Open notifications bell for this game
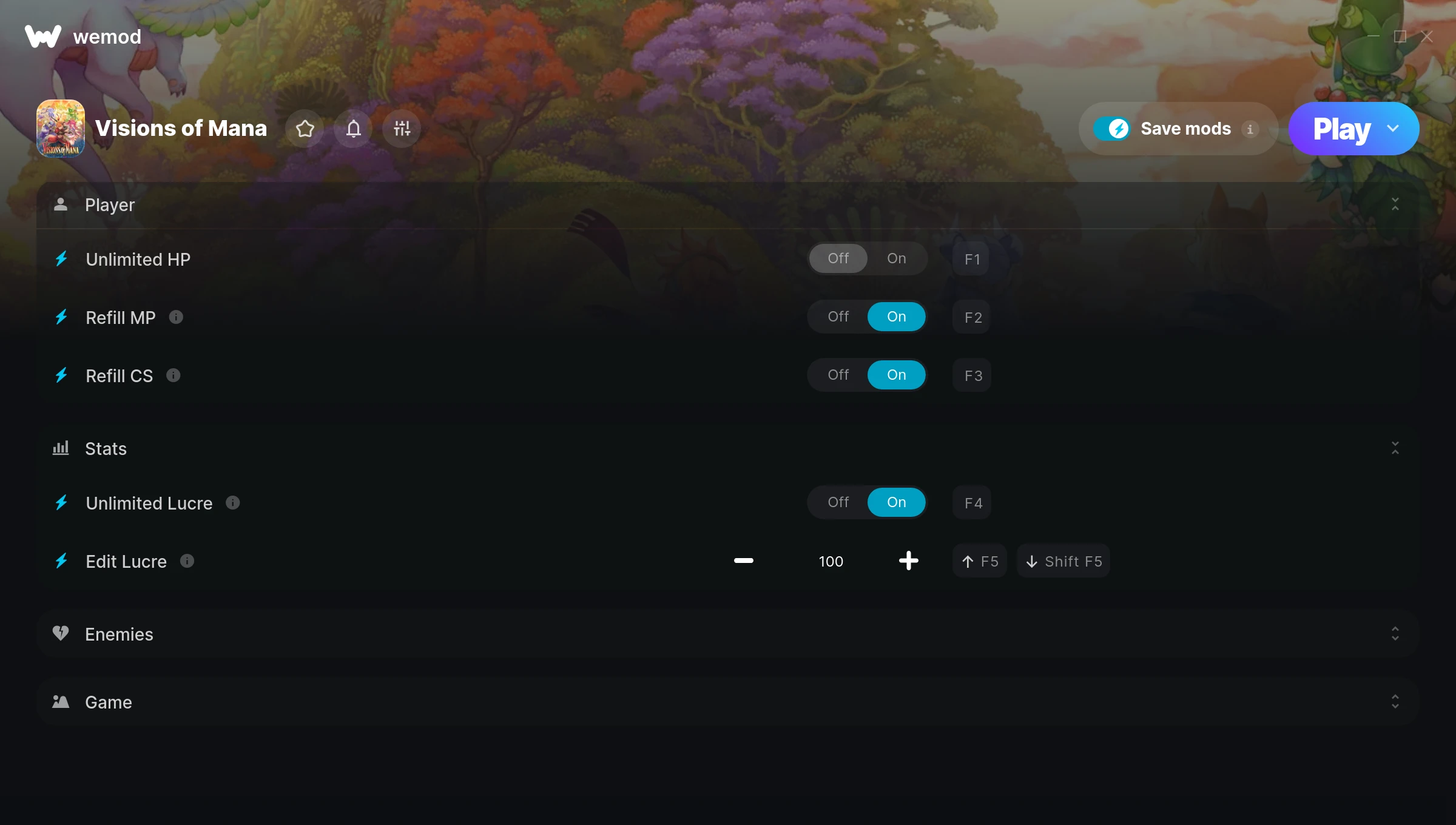 pyautogui.click(x=353, y=129)
